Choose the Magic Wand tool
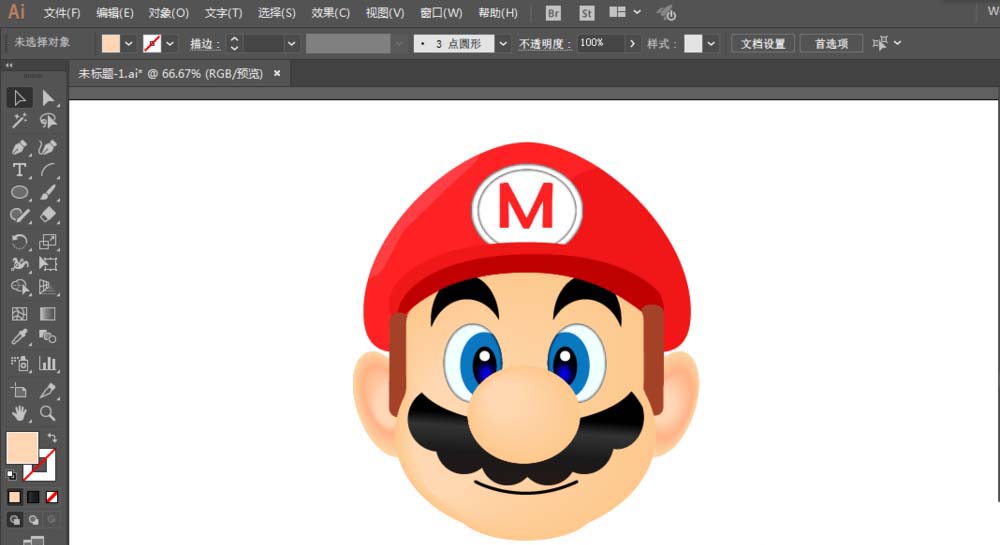Viewport: 1000px width, 545px height. (19, 121)
